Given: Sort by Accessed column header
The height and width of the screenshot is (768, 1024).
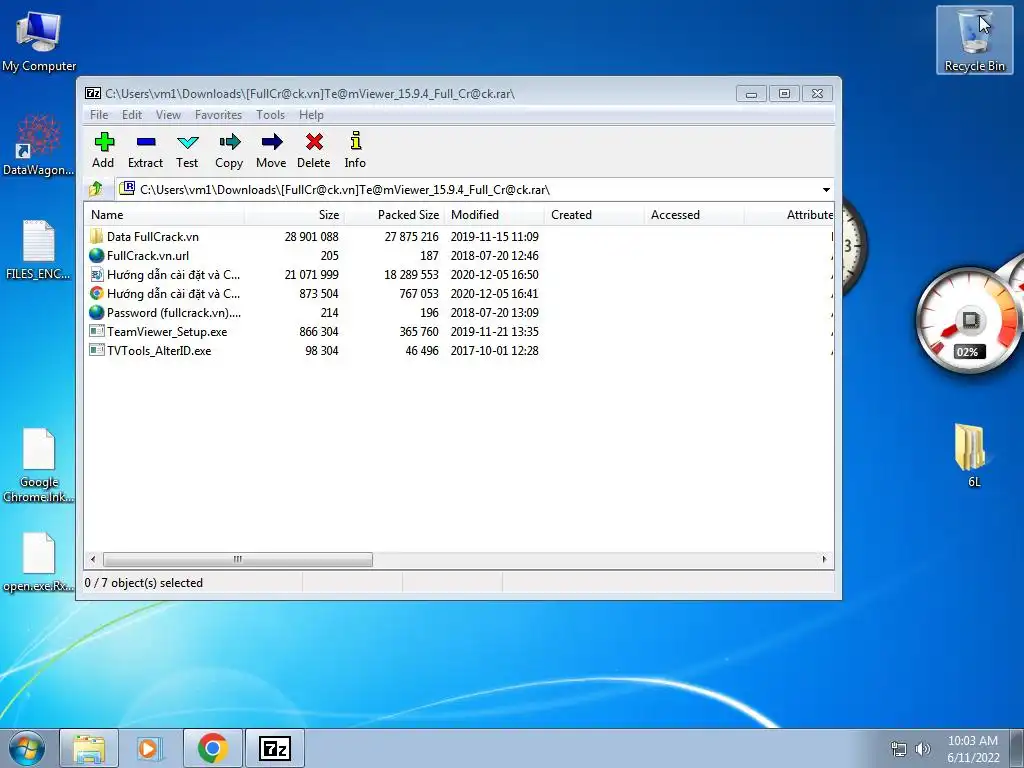Looking at the screenshot, I should [694, 215].
